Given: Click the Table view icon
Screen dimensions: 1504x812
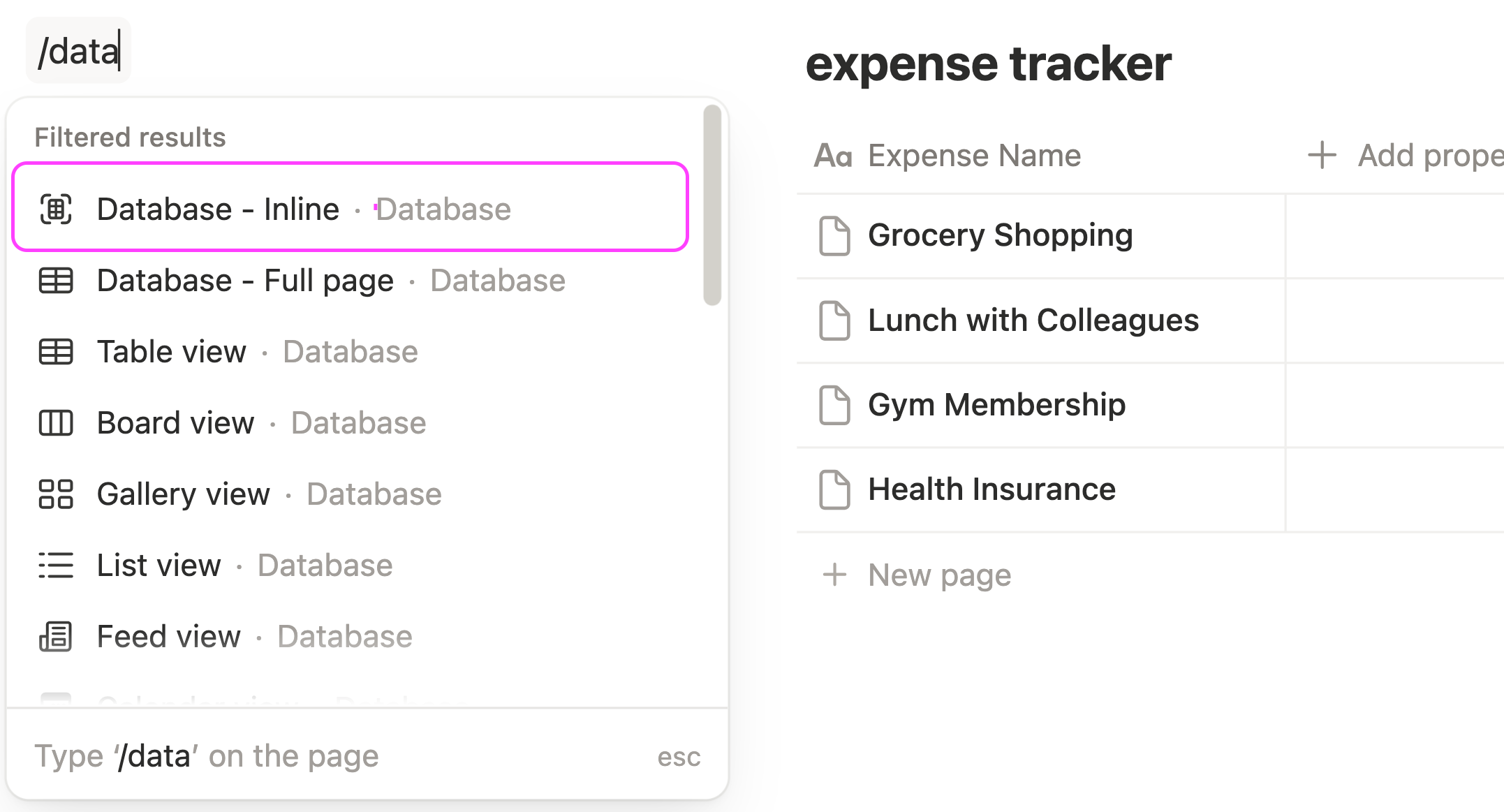Looking at the screenshot, I should (56, 351).
